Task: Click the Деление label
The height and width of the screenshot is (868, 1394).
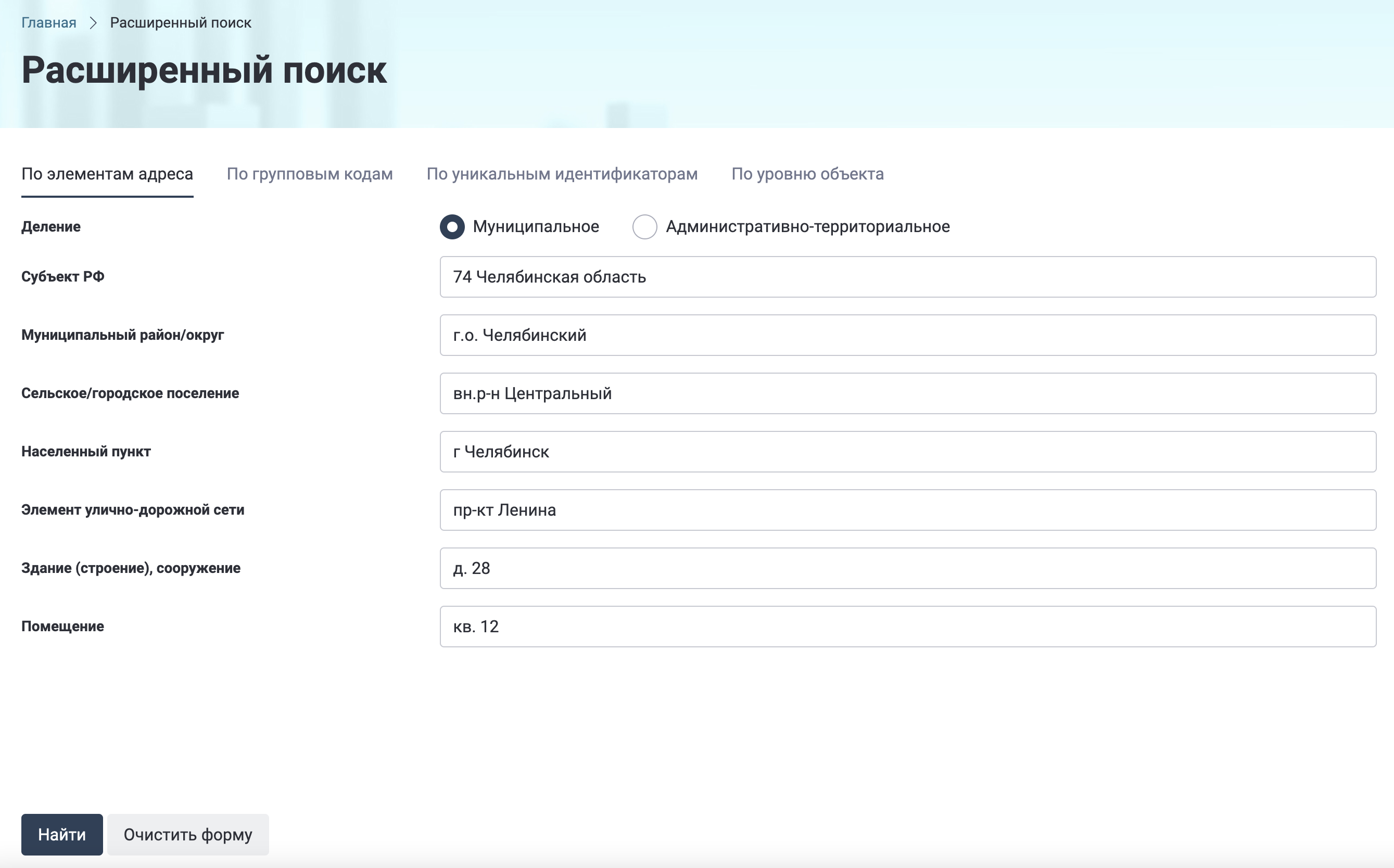Action: (51, 227)
